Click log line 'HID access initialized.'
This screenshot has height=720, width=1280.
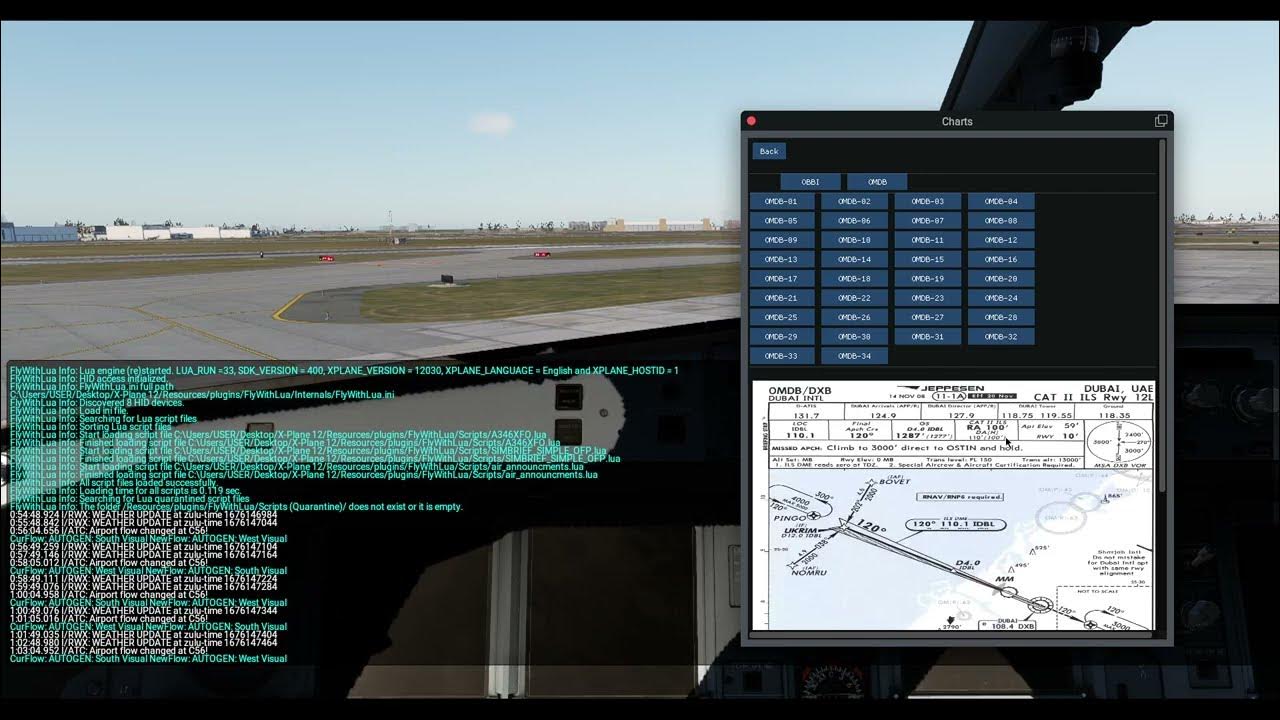click(89, 379)
